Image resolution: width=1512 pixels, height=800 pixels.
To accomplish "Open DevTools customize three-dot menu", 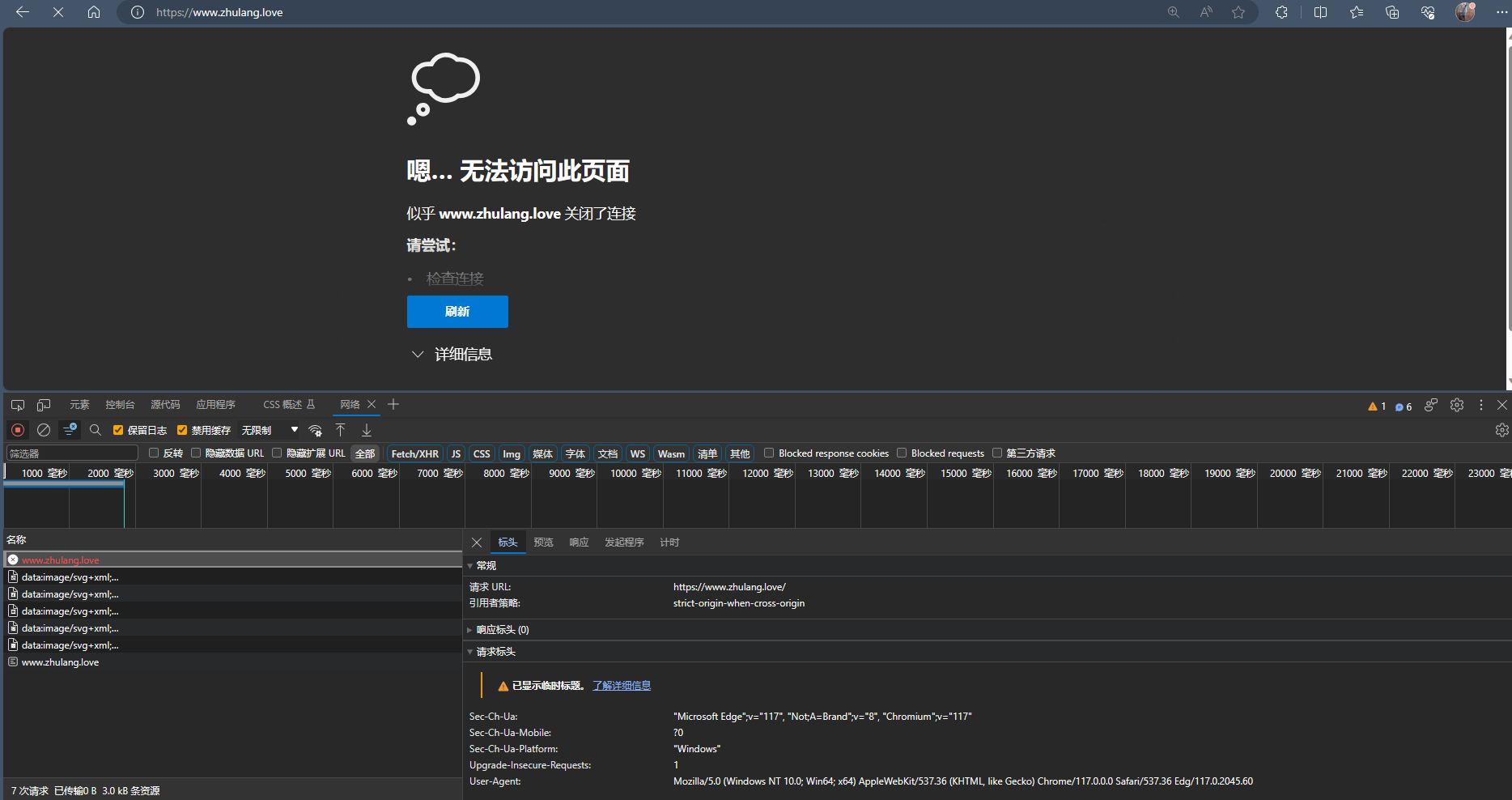I will click(1481, 405).
